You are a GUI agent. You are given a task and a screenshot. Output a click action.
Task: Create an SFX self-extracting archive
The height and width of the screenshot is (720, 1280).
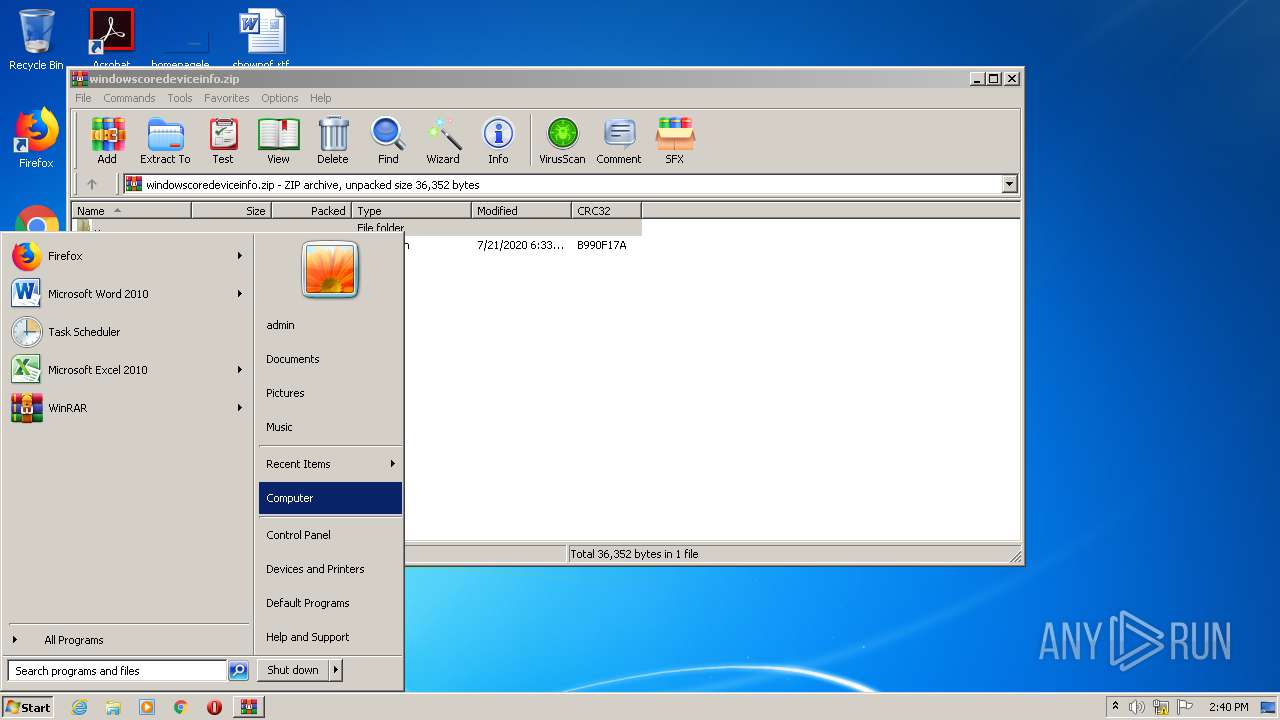tap(675, 140)
